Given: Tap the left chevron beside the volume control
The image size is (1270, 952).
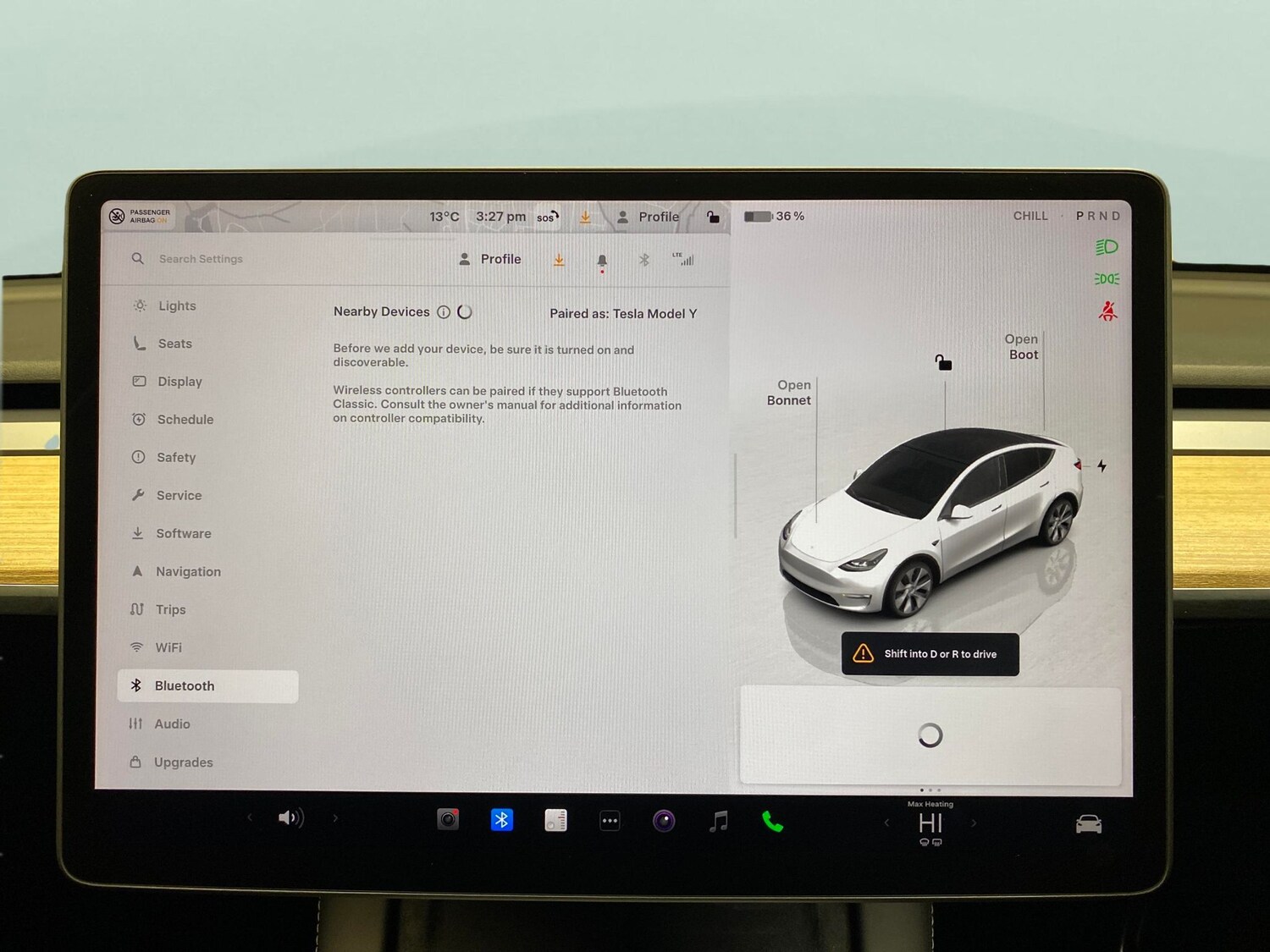Looking at the screenshot, I should click(250, 818).
